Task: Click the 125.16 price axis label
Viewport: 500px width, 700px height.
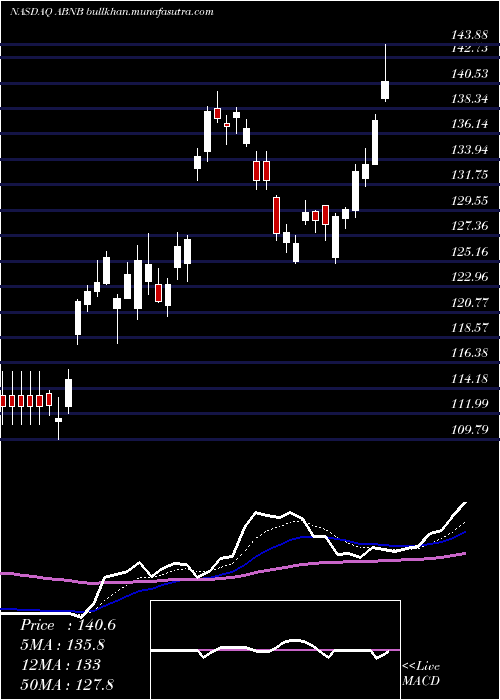Action: coord(470,252)
